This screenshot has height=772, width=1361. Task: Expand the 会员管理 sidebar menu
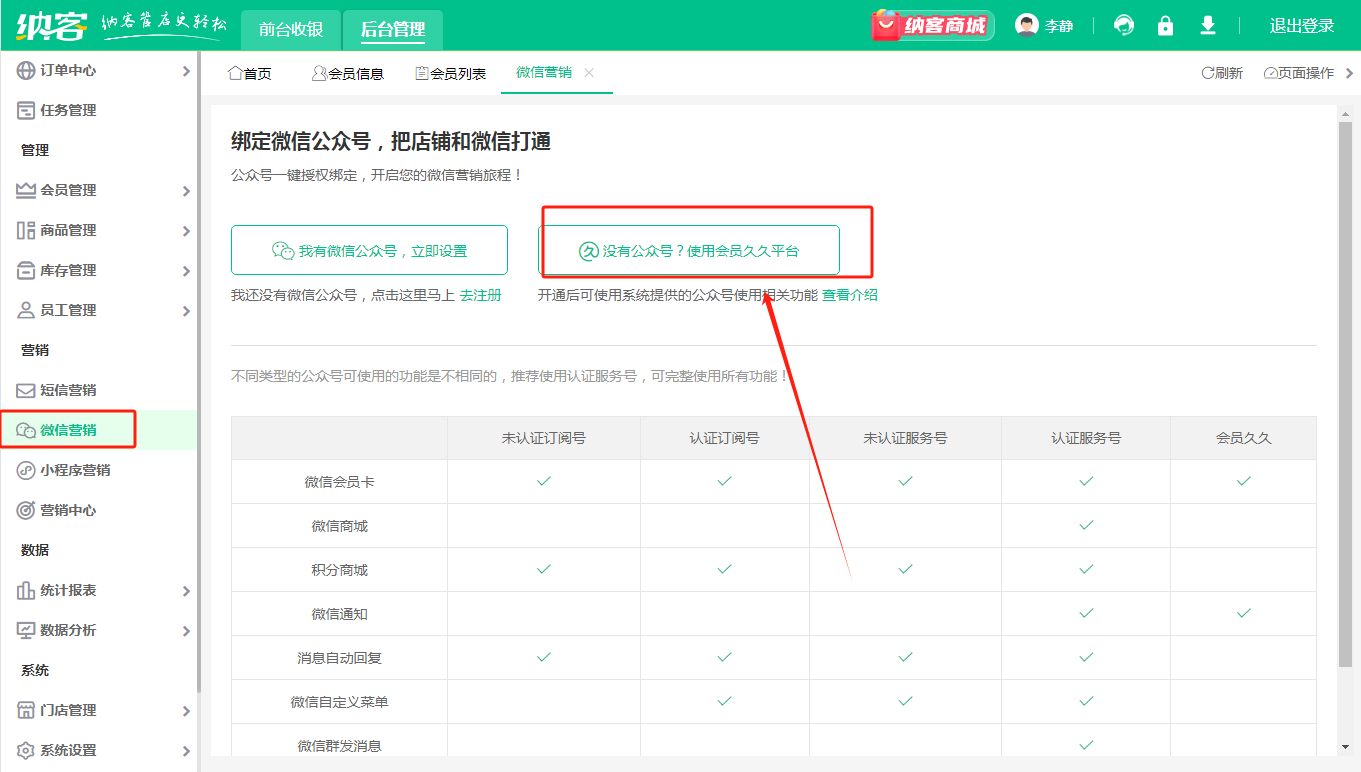point(100,190)
